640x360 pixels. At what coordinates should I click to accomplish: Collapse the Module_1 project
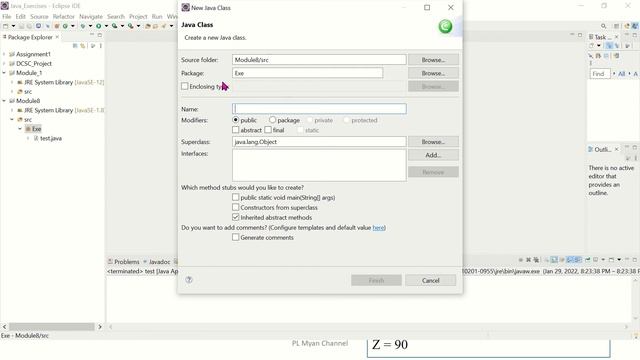pos(4,73)
